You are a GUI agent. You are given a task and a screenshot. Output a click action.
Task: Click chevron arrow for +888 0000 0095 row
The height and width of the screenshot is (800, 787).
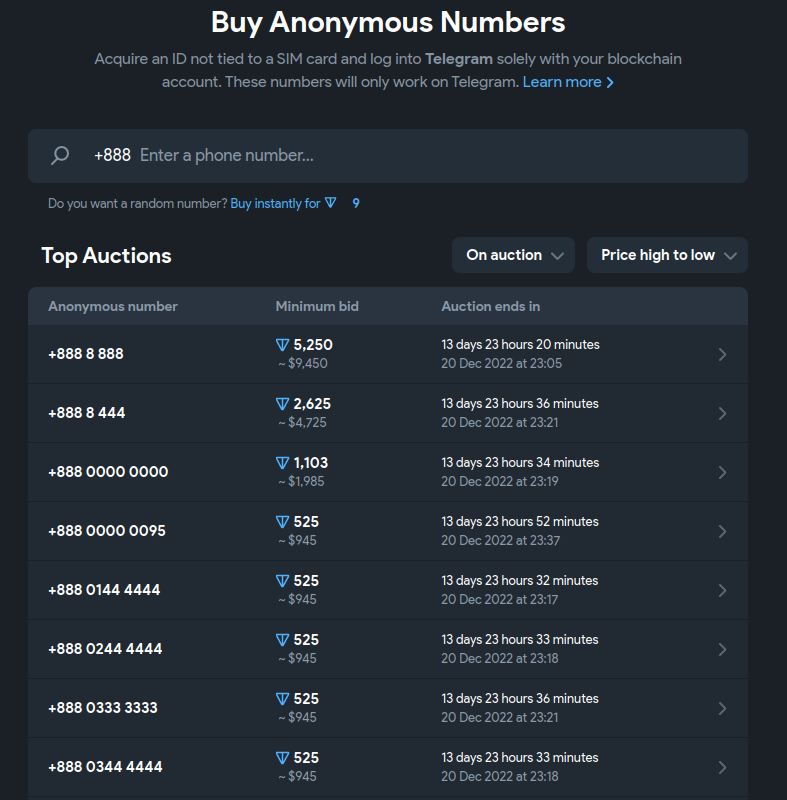click(722, 531)
